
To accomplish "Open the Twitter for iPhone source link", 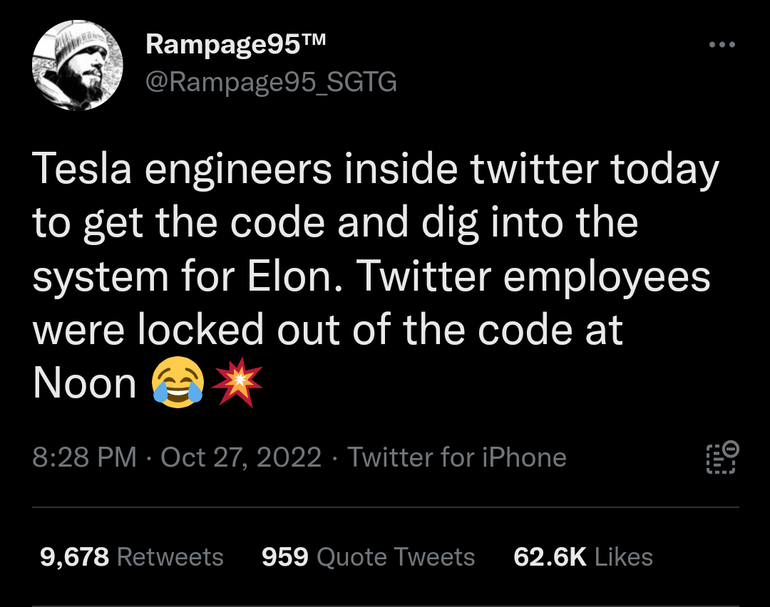I will (457, 458).
